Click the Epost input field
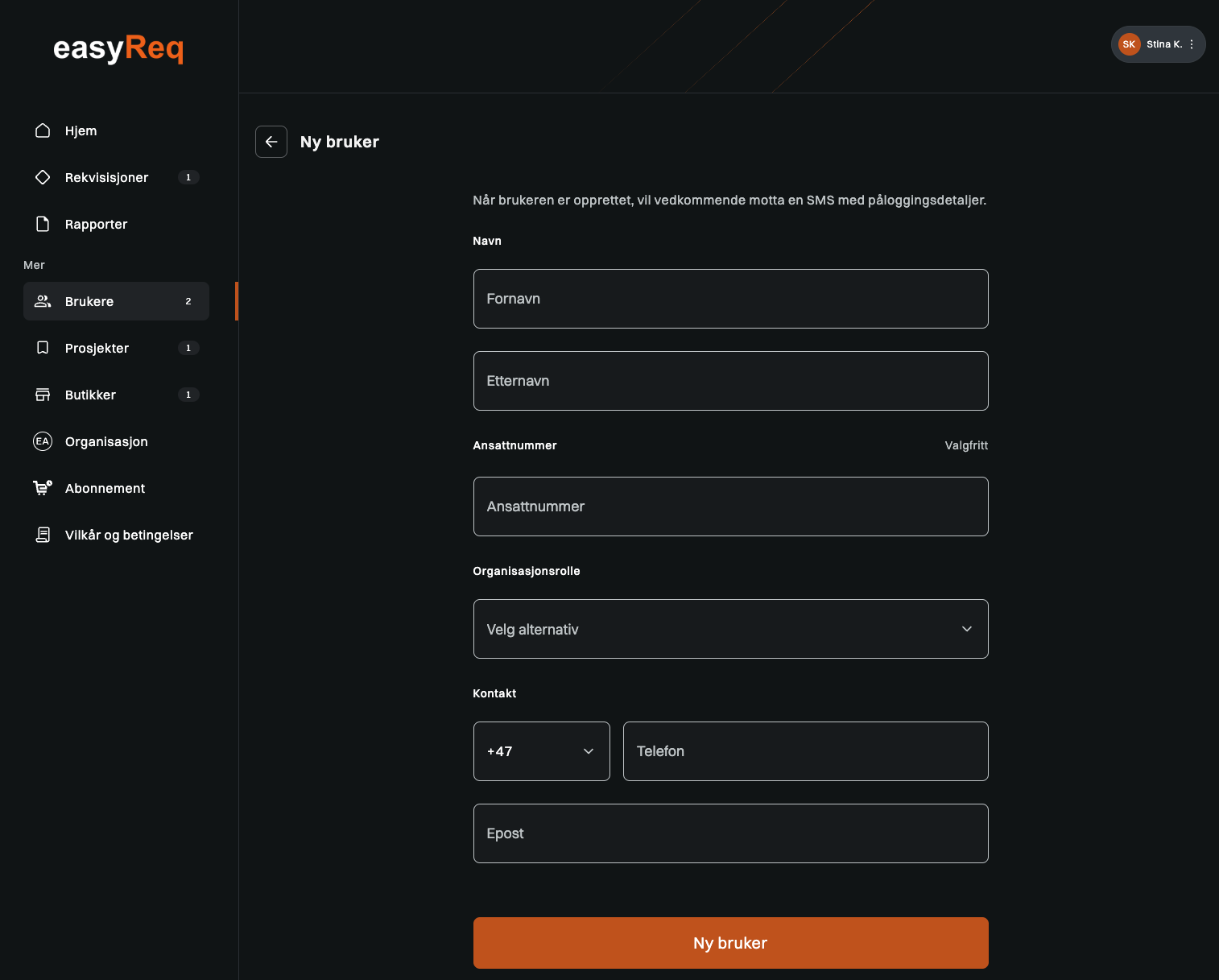This screenshot has height=980, width=1219. [x=731, y=833]
